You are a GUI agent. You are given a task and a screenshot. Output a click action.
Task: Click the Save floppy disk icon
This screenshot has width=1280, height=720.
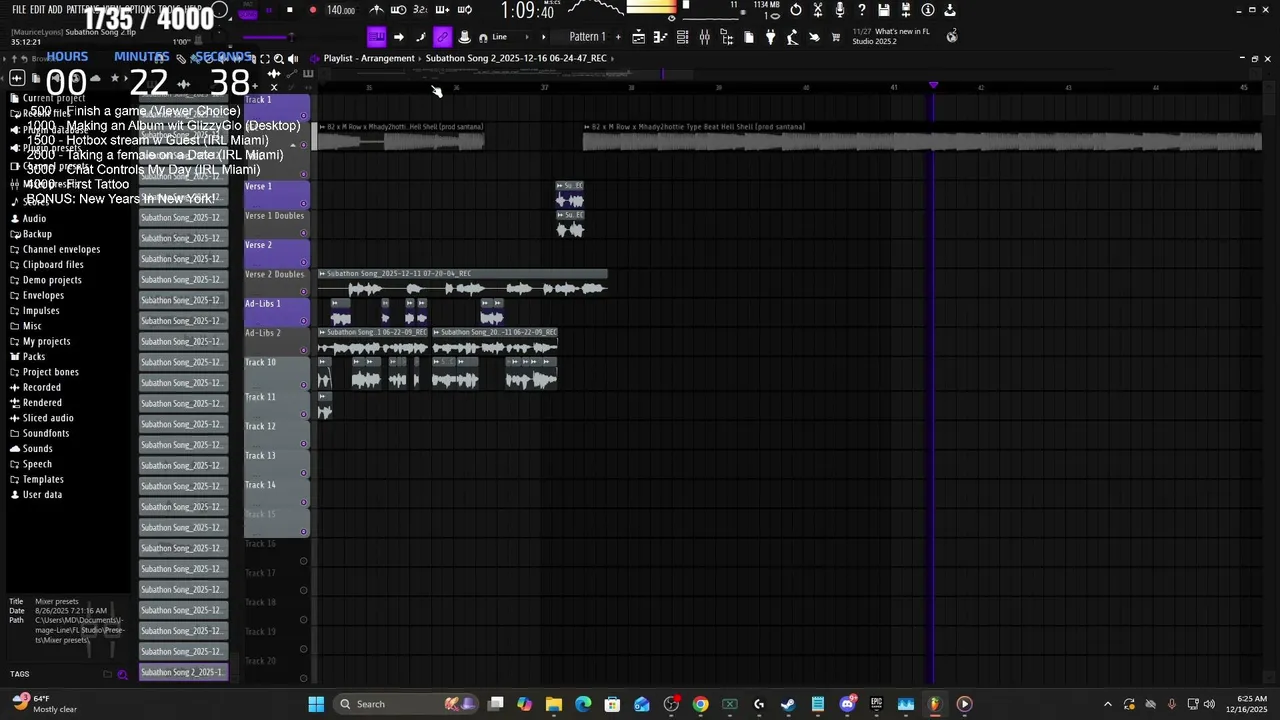884,10
